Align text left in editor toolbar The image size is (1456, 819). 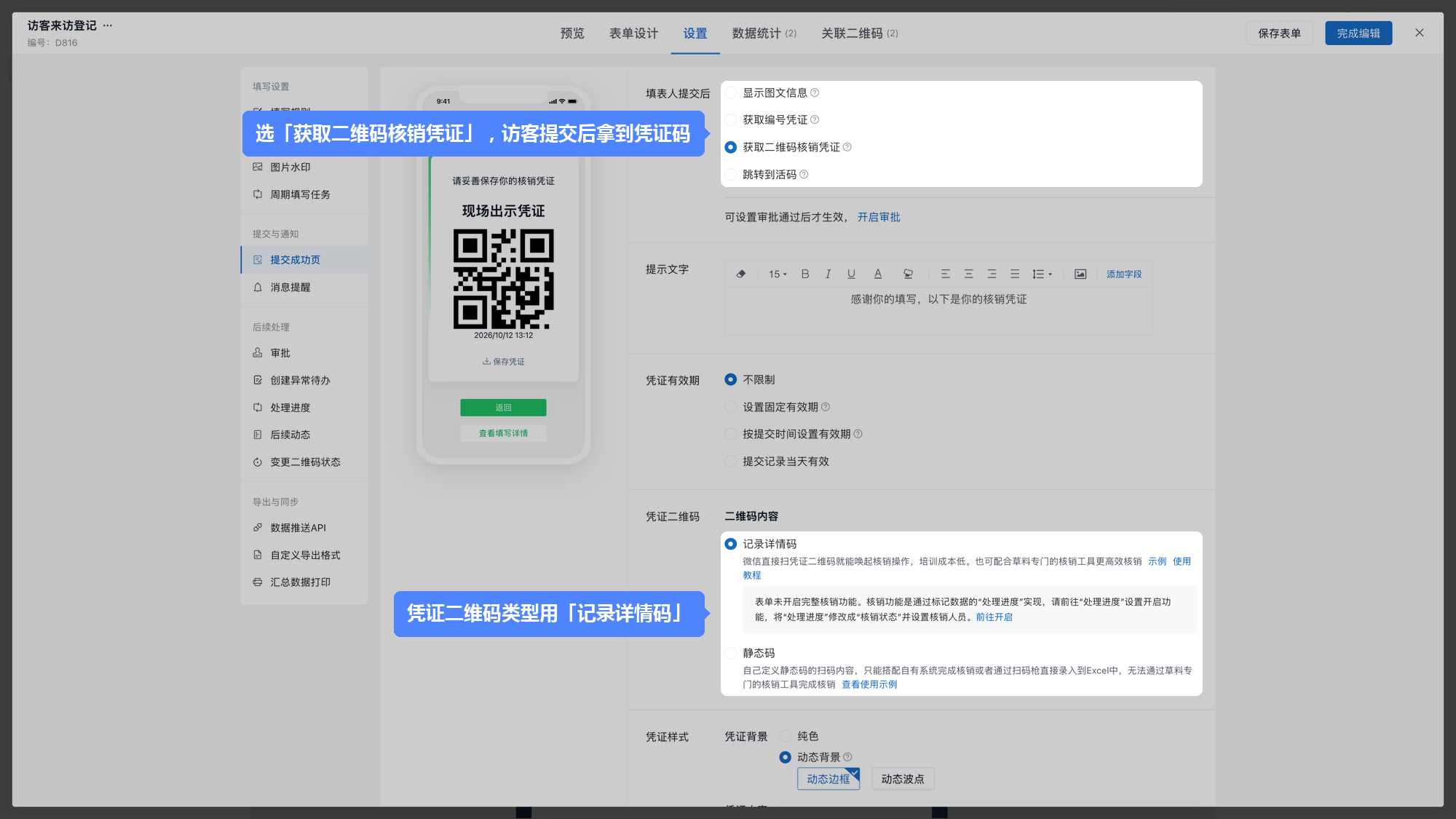946,274
